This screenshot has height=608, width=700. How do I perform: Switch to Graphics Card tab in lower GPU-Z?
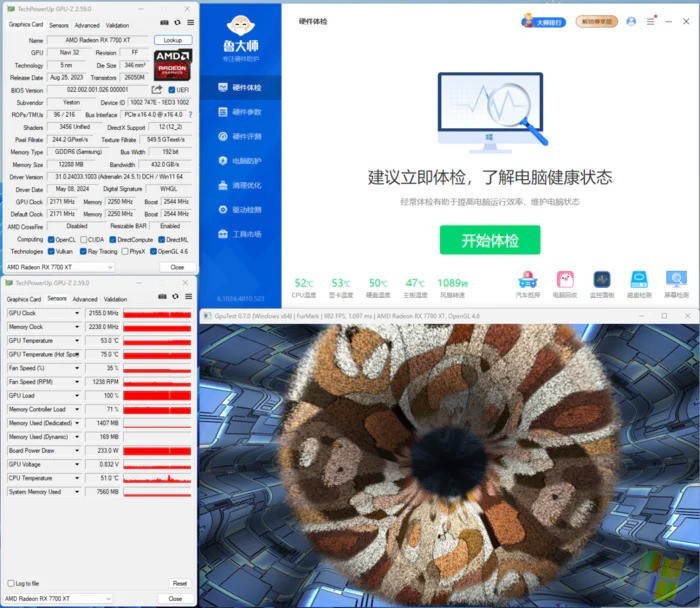pos(24,299)
